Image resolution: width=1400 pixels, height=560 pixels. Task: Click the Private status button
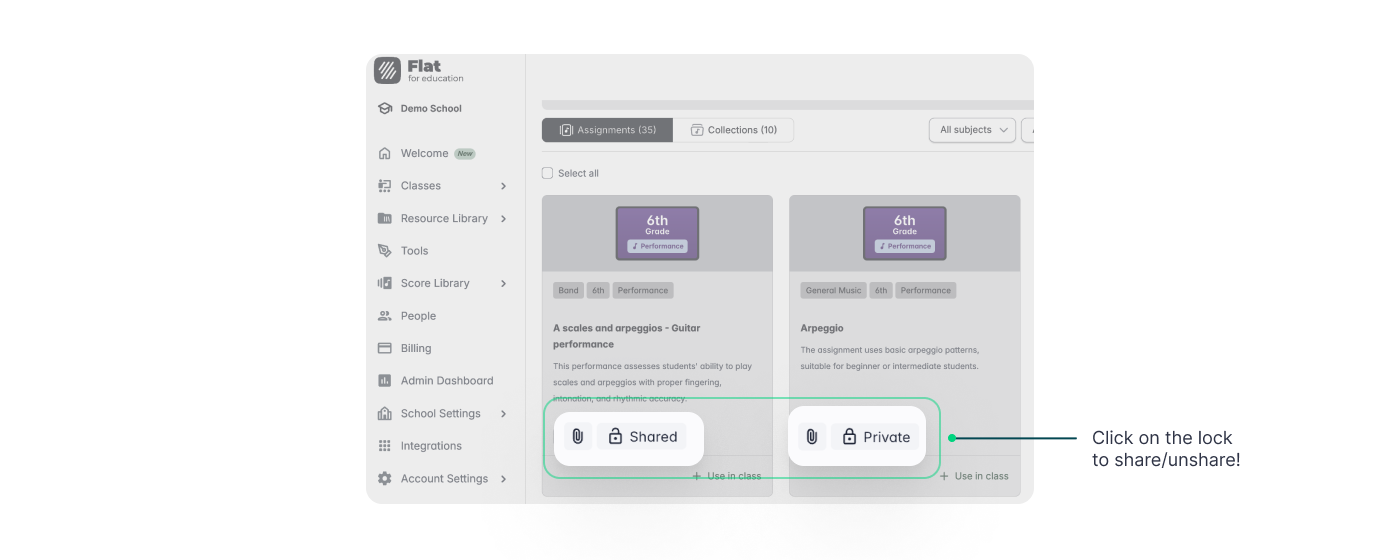(875, 437)
